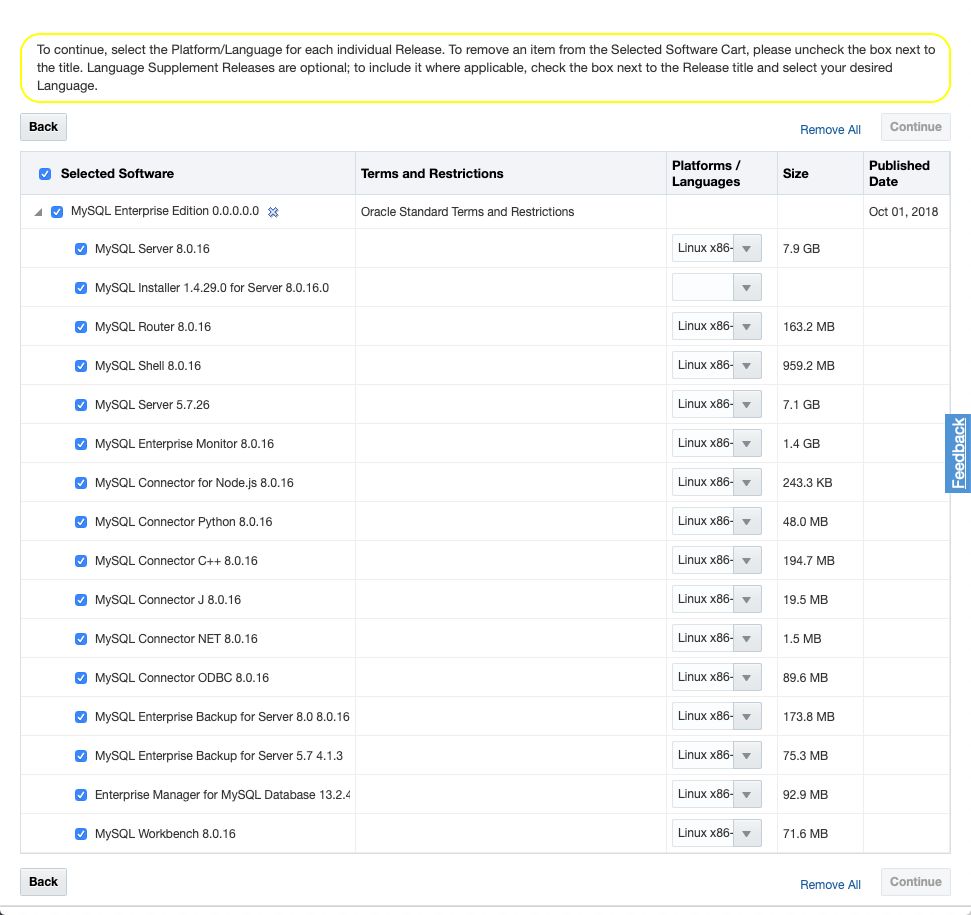Uncheck MySQL Shell 8.0.16 checkbox
Viewport: 971px width, 915px height.
point(81,366)
